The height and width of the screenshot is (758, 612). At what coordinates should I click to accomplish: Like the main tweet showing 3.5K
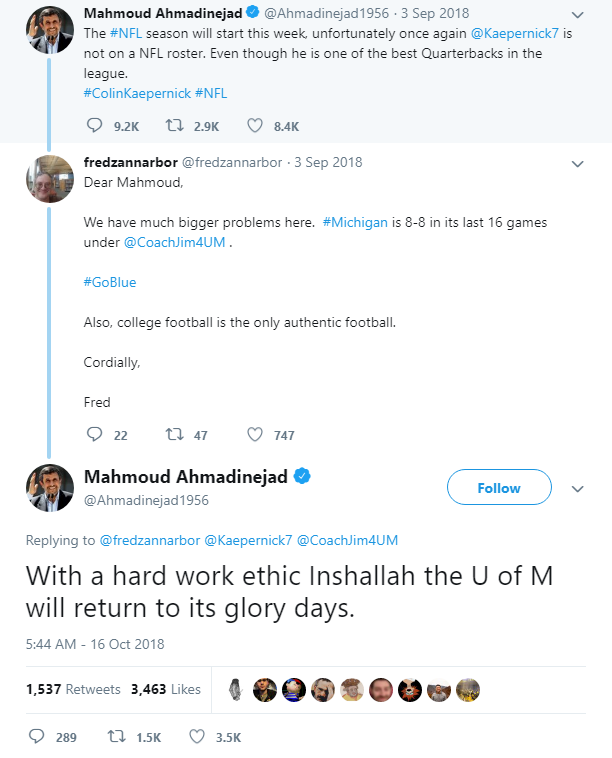point(197,737)
